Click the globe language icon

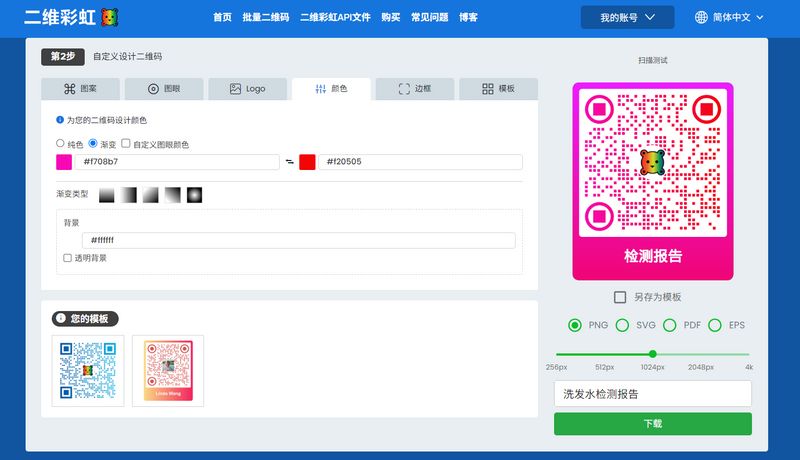pos(701,17)
